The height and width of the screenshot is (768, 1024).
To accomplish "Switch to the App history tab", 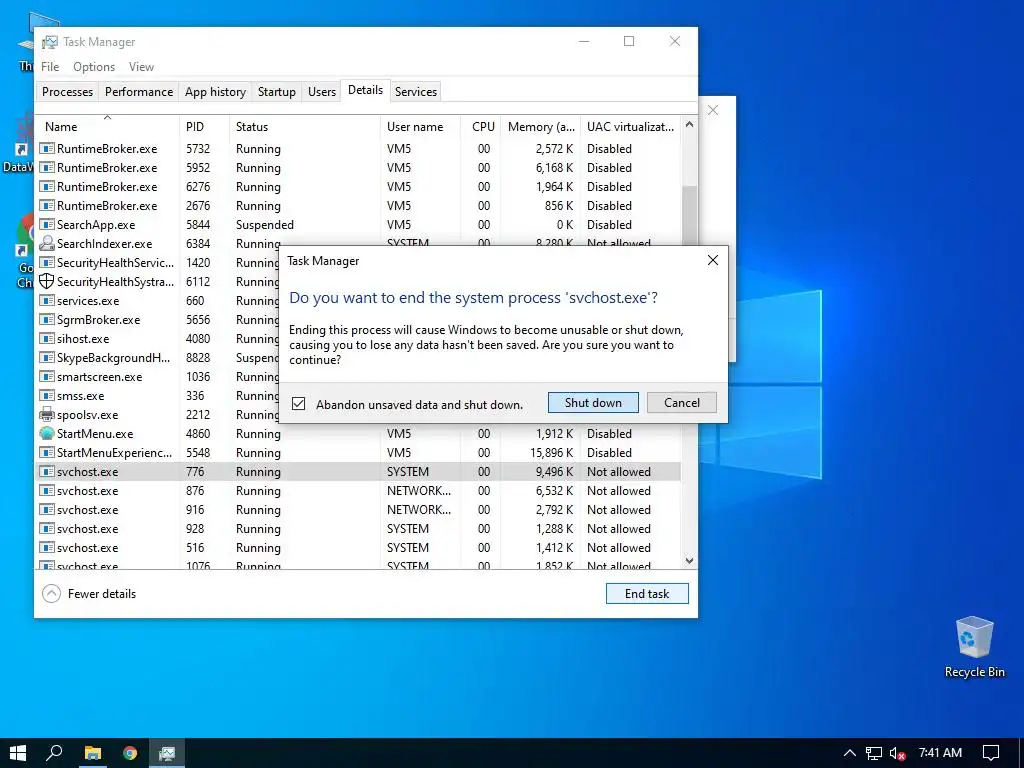I will pyautogui.click(x=215, y=91).
